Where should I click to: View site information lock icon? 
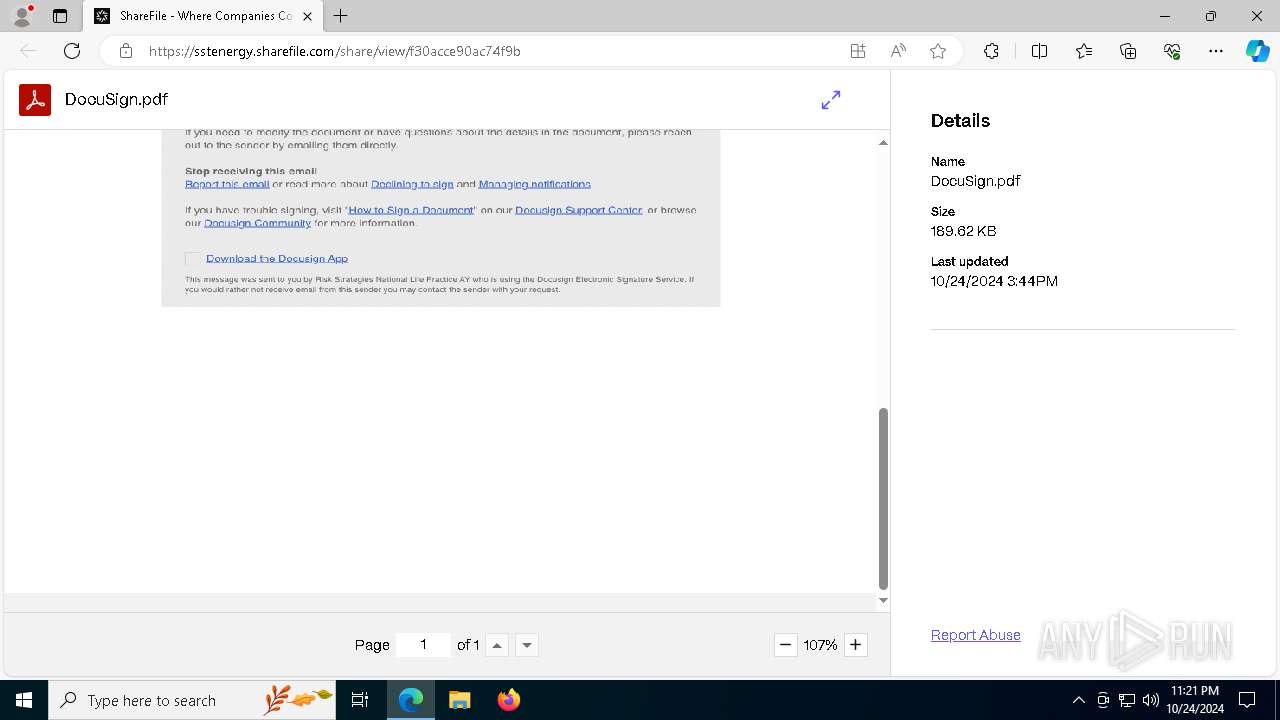pyautogui.click(x=126, y=51)
